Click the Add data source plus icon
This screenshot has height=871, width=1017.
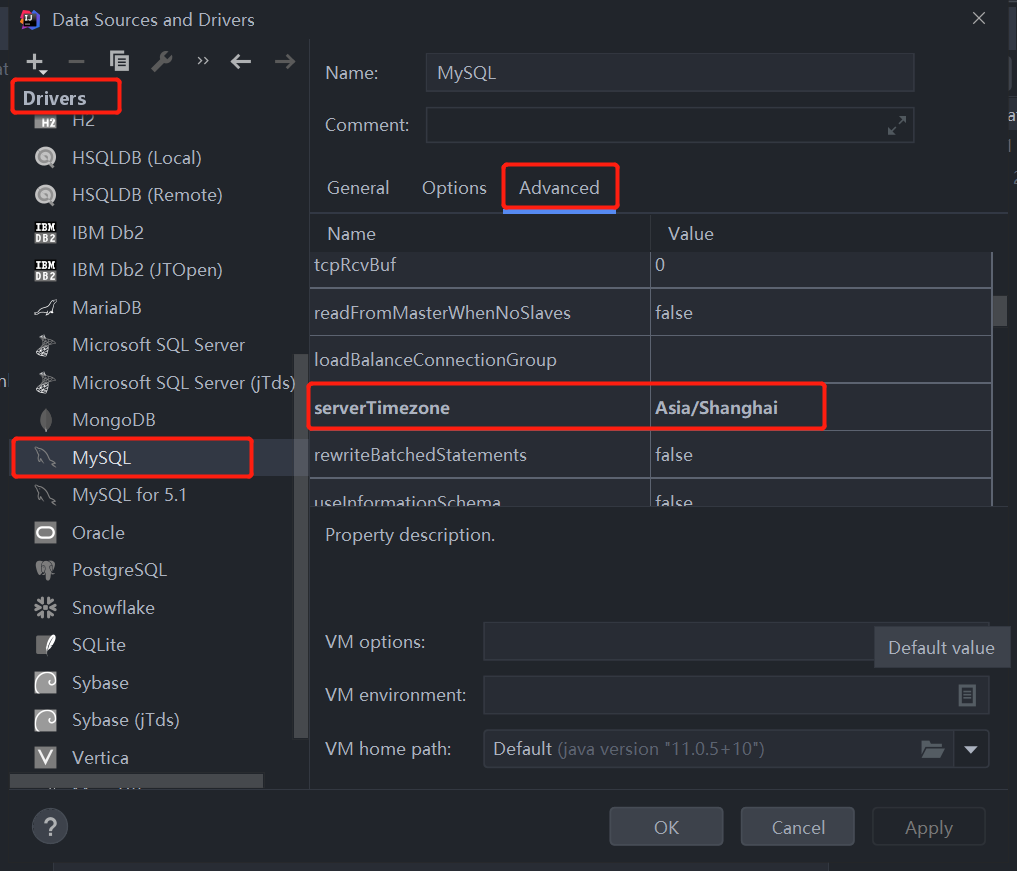36,62
